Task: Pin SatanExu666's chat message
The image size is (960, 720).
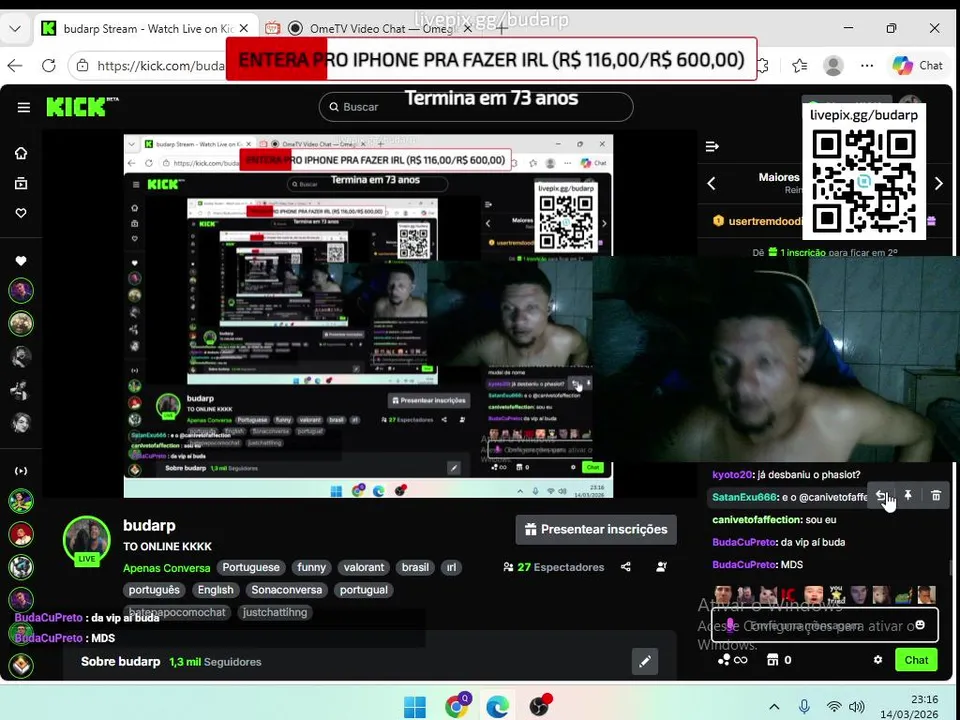Action: click(x=909, y=496)
